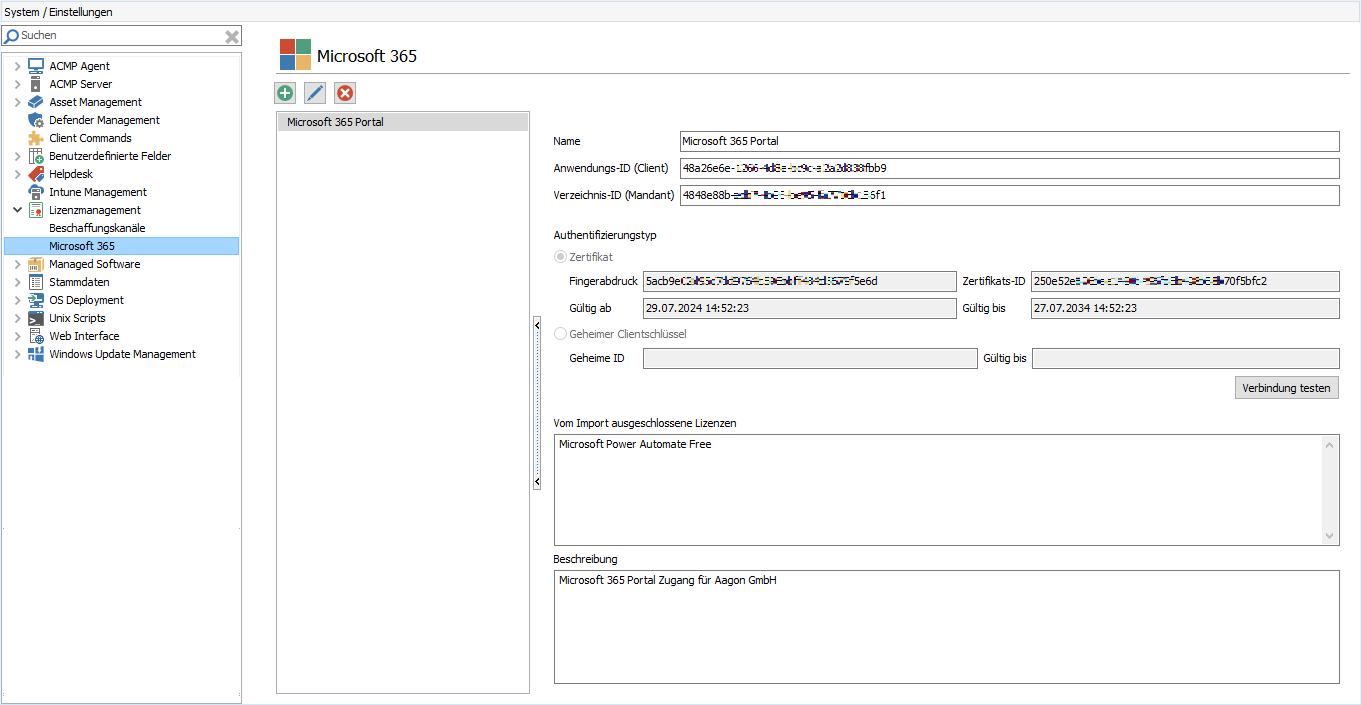Click the ACMP Agent monitor icon
1361x705 pixels.
[36, 66]
